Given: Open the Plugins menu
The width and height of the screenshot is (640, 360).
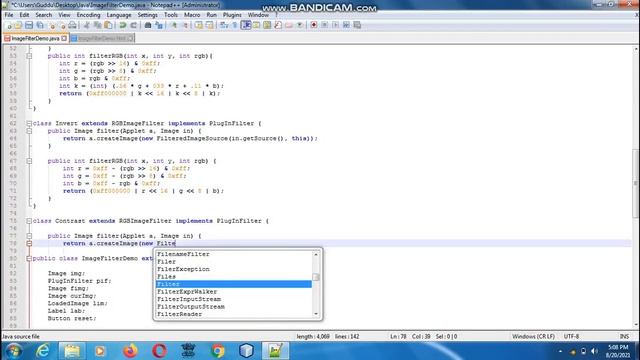Looking at the screenshot, I should 232,15.
